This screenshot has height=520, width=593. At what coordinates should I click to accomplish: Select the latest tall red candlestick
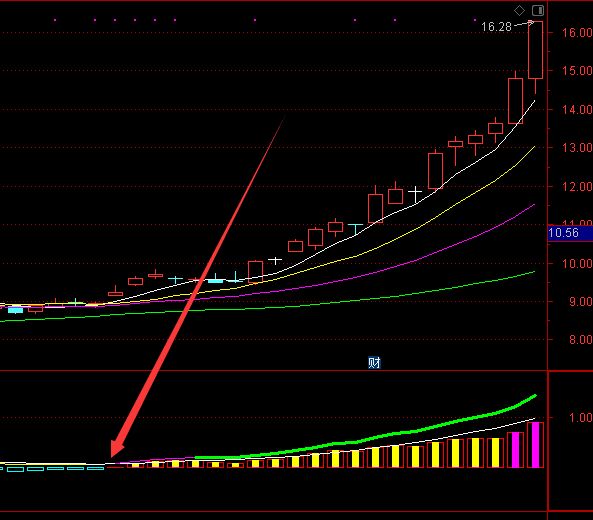click(x=535, y=50)
